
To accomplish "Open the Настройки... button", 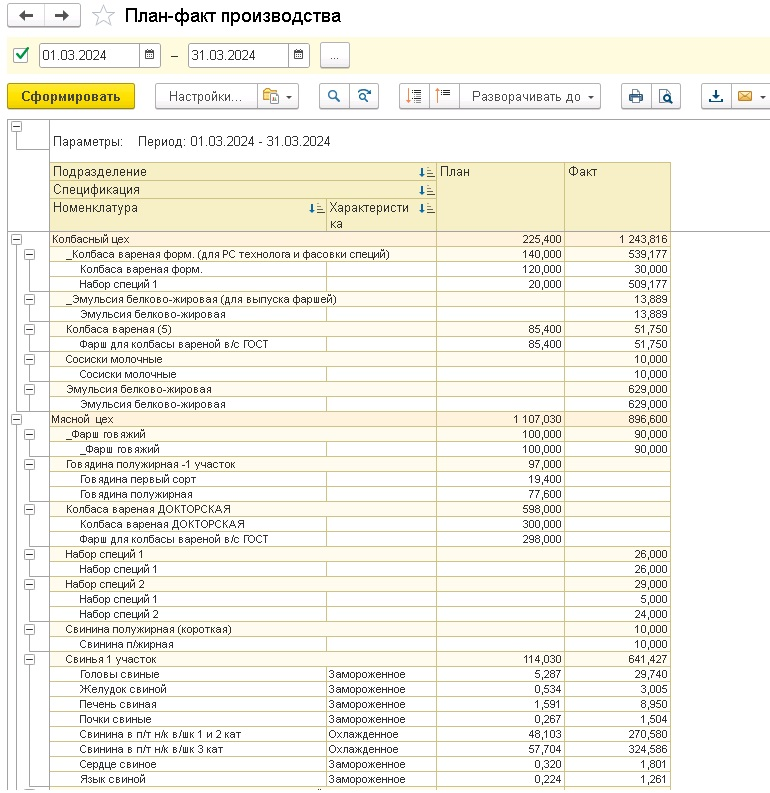I will (205, 96).
